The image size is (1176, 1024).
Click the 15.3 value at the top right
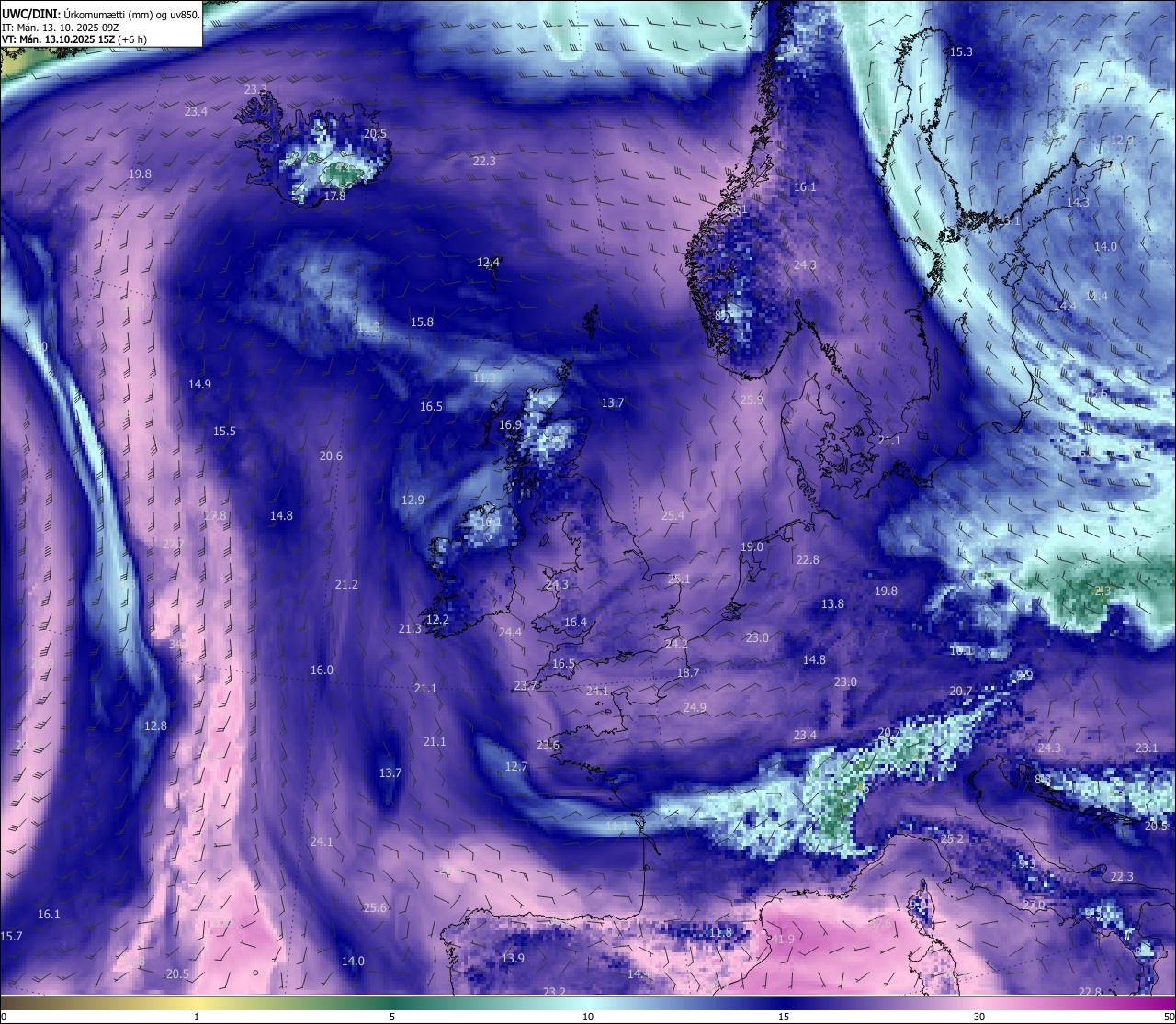click(x=961, y=51)
